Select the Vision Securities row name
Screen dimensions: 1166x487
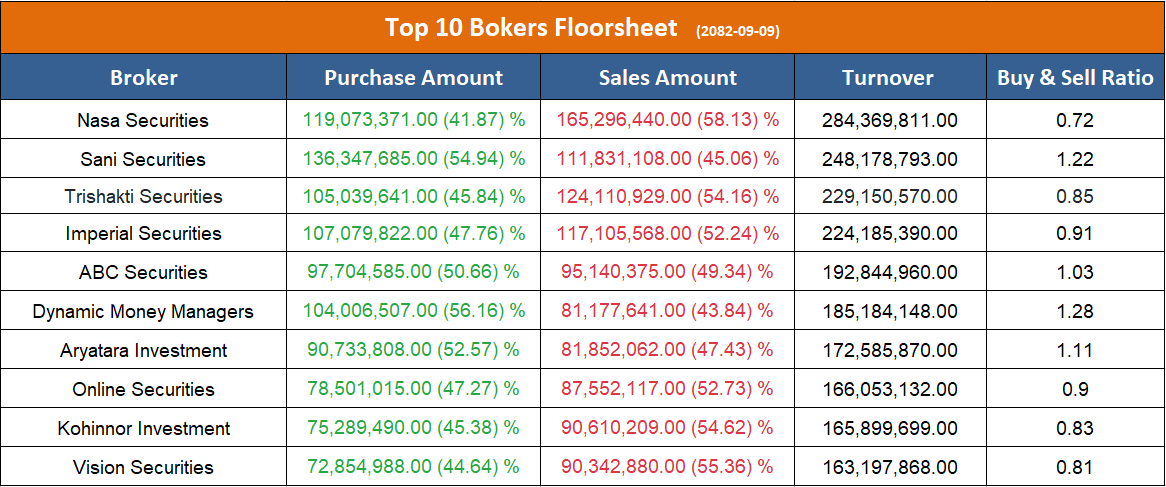143,467
